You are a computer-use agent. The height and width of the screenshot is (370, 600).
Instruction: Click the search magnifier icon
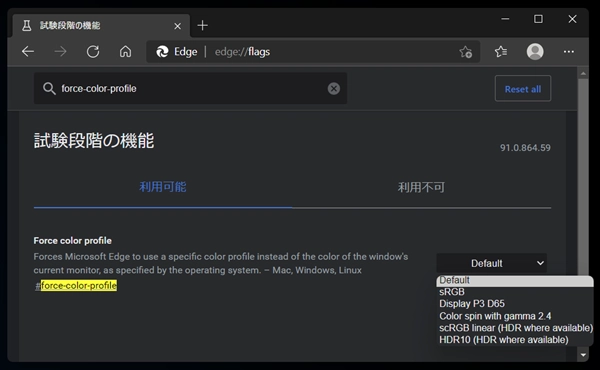49,88
